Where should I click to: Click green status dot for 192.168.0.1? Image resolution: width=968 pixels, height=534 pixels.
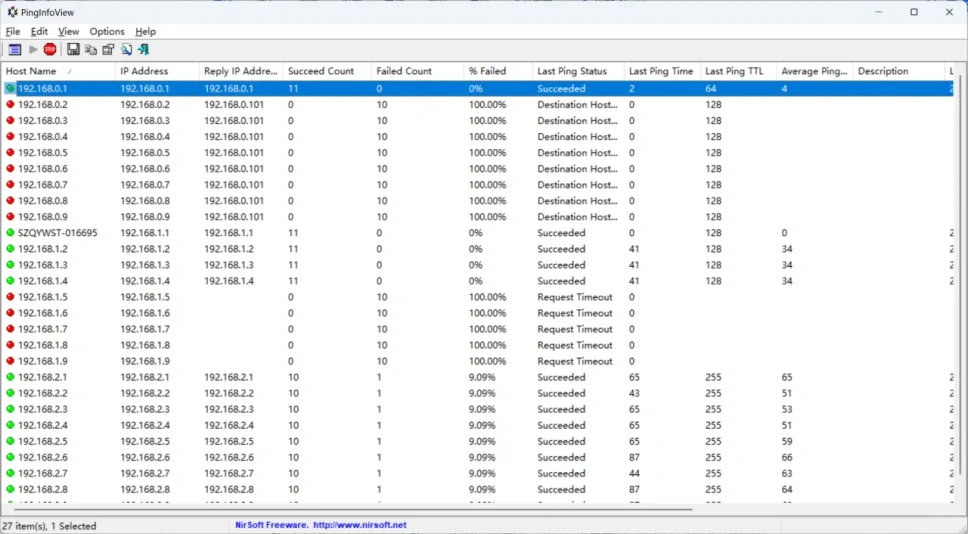(10, 88)
